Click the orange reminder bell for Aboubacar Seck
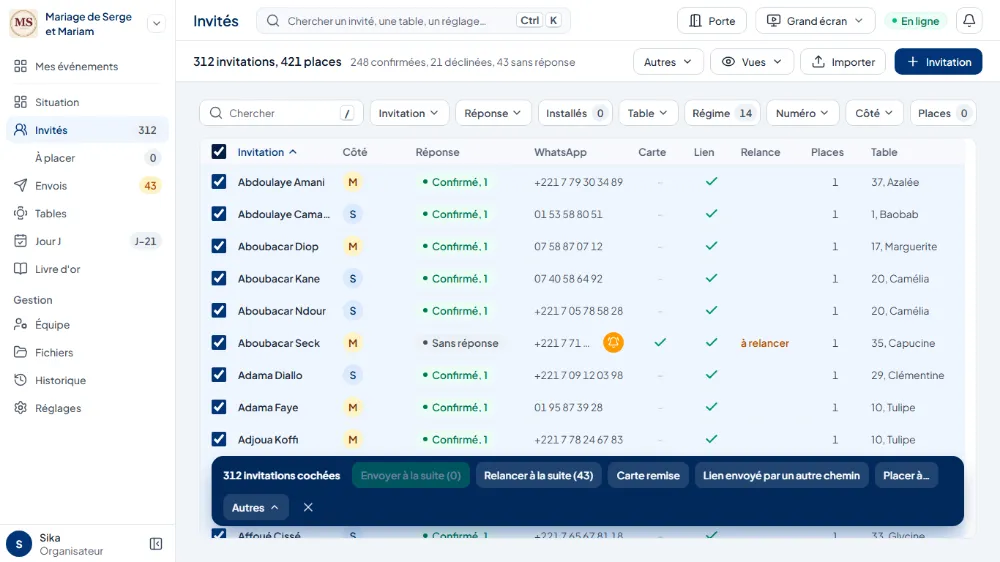Screen dimensions: 1000x562 [613, 343]
